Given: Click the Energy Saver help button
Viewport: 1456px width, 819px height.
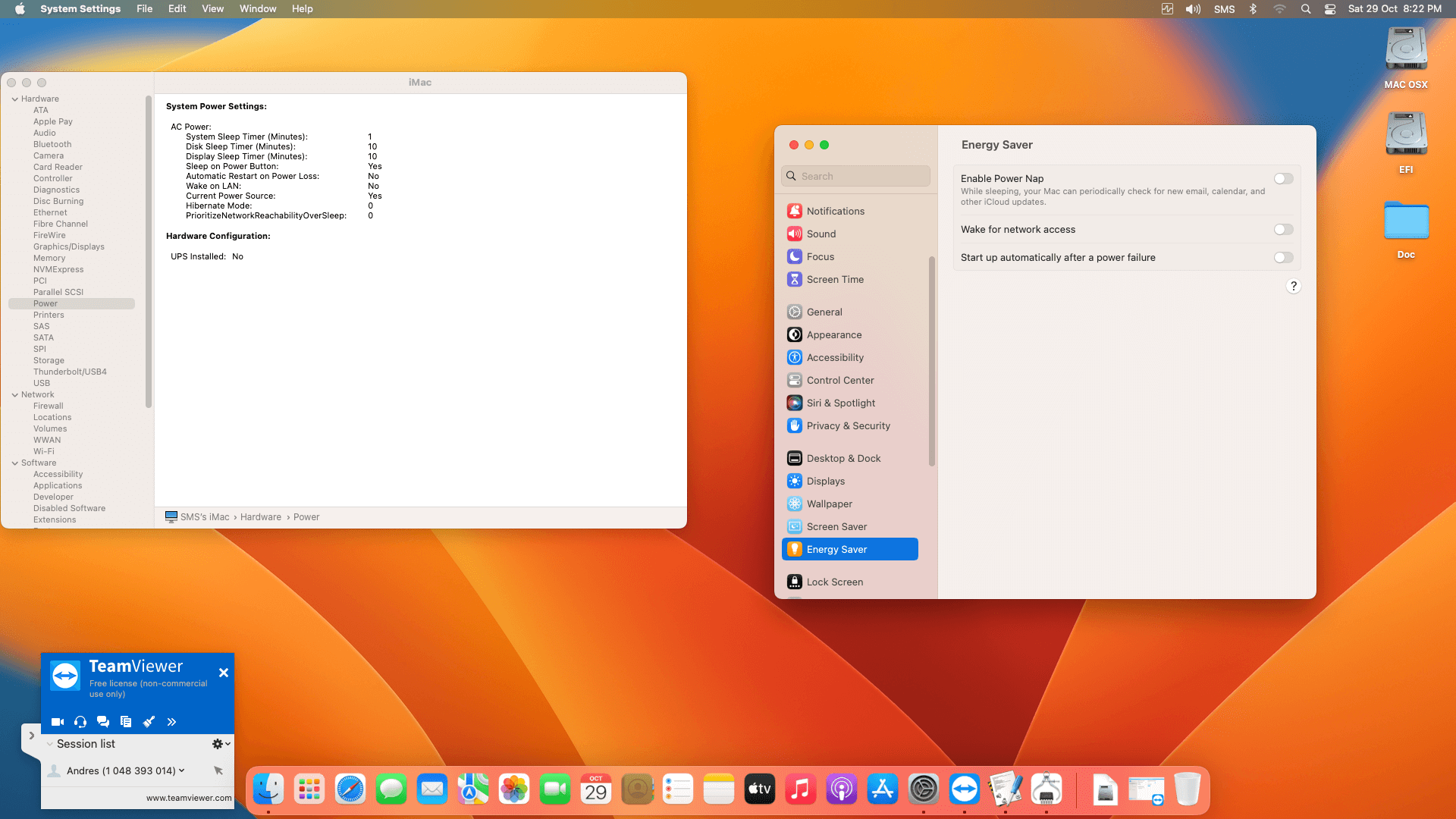Looking at the screenshot, I should (x=1294, y=286).
